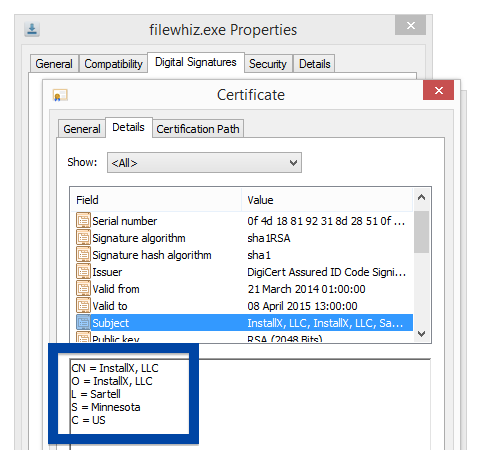Click the Field column header
Viewport: 483px width, 450px height.
pyautogui.click(x=156, y=200)
